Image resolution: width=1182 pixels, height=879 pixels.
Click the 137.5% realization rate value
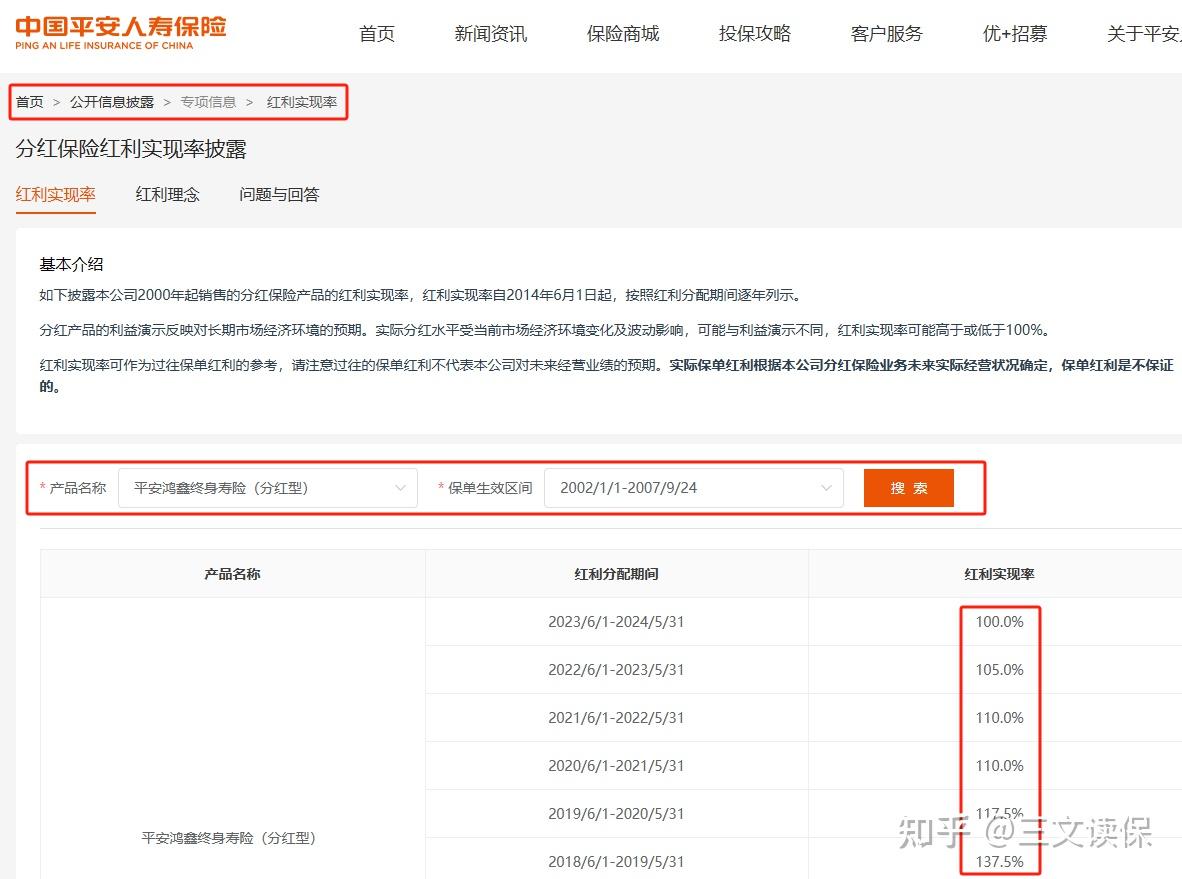[1000, 862]
